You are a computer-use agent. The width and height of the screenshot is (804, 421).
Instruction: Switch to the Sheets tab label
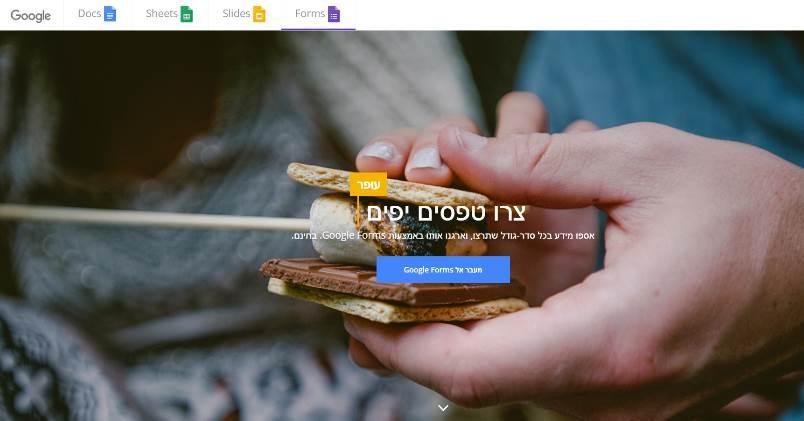click(x=162, y=14)
